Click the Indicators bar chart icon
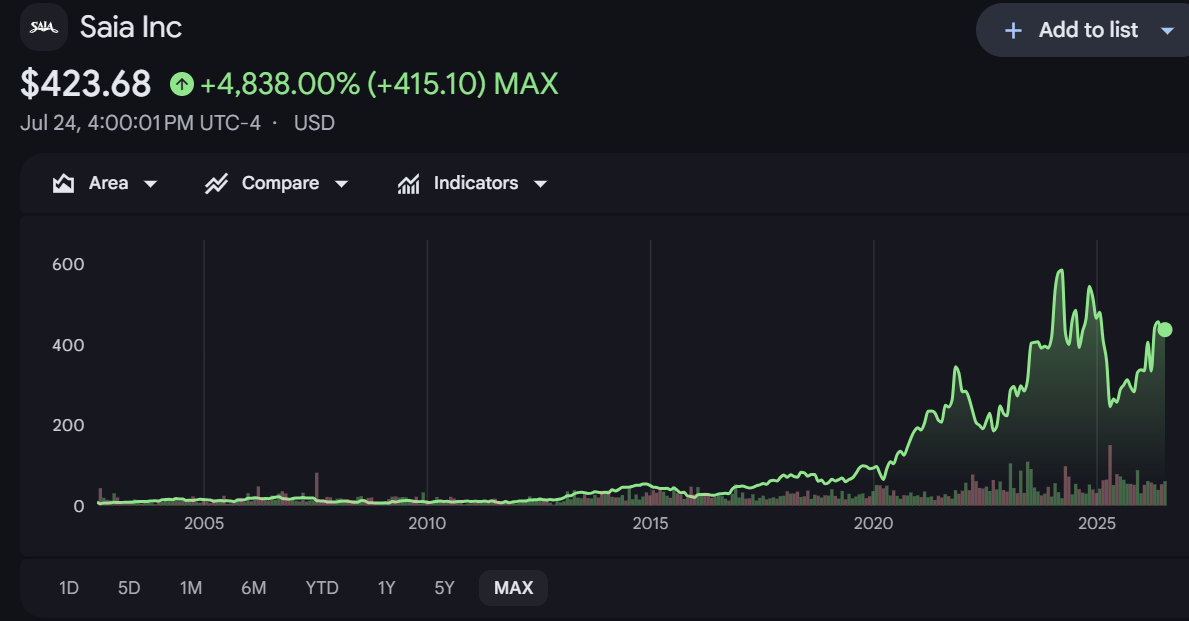 [x=409, y=183]
